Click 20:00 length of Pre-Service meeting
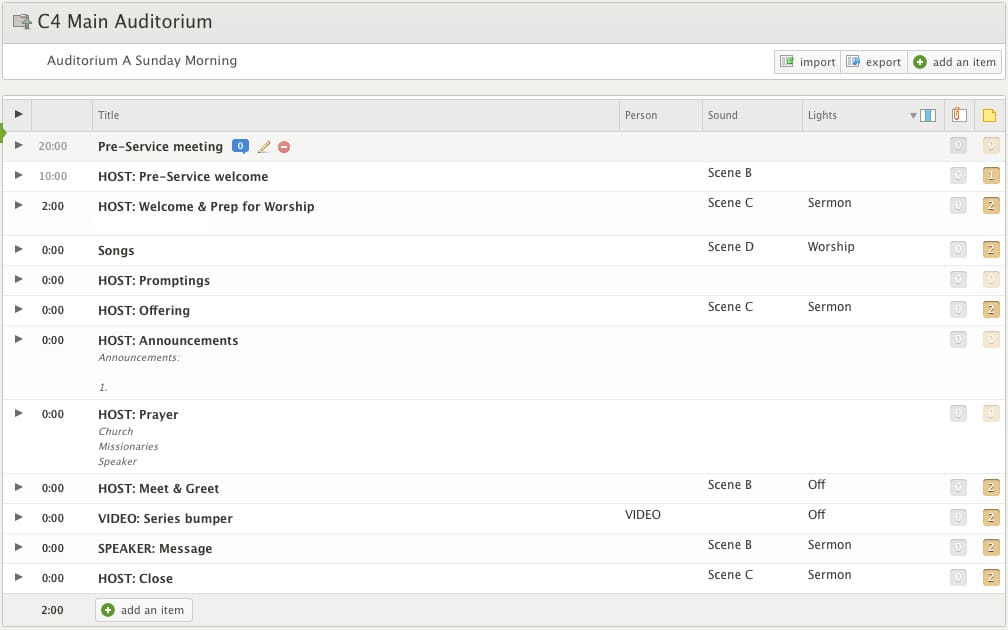Image resolution: width=1008 pixels, height=630 pixels. [53, 146]
